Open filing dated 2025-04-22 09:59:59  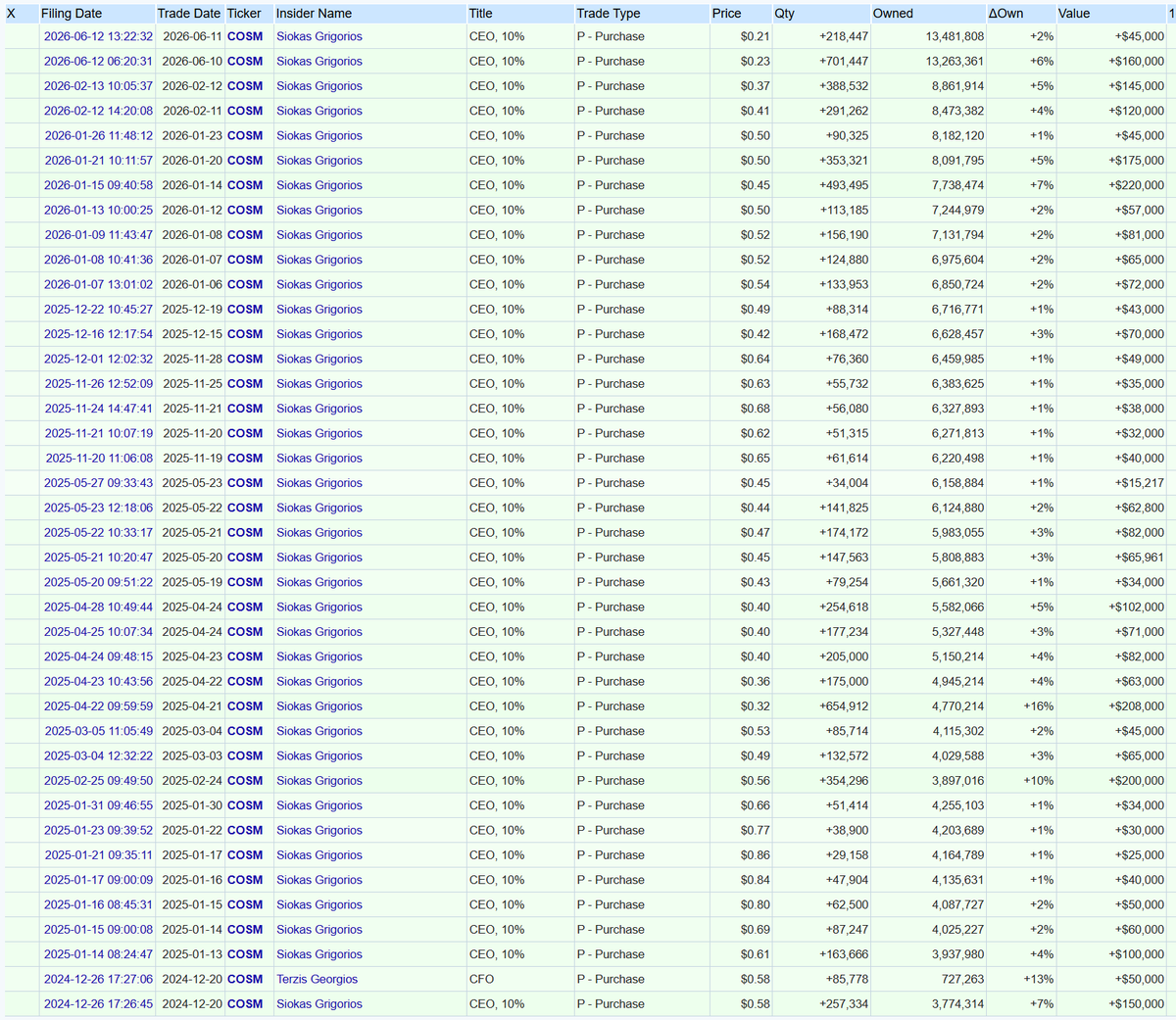point(98,706)
